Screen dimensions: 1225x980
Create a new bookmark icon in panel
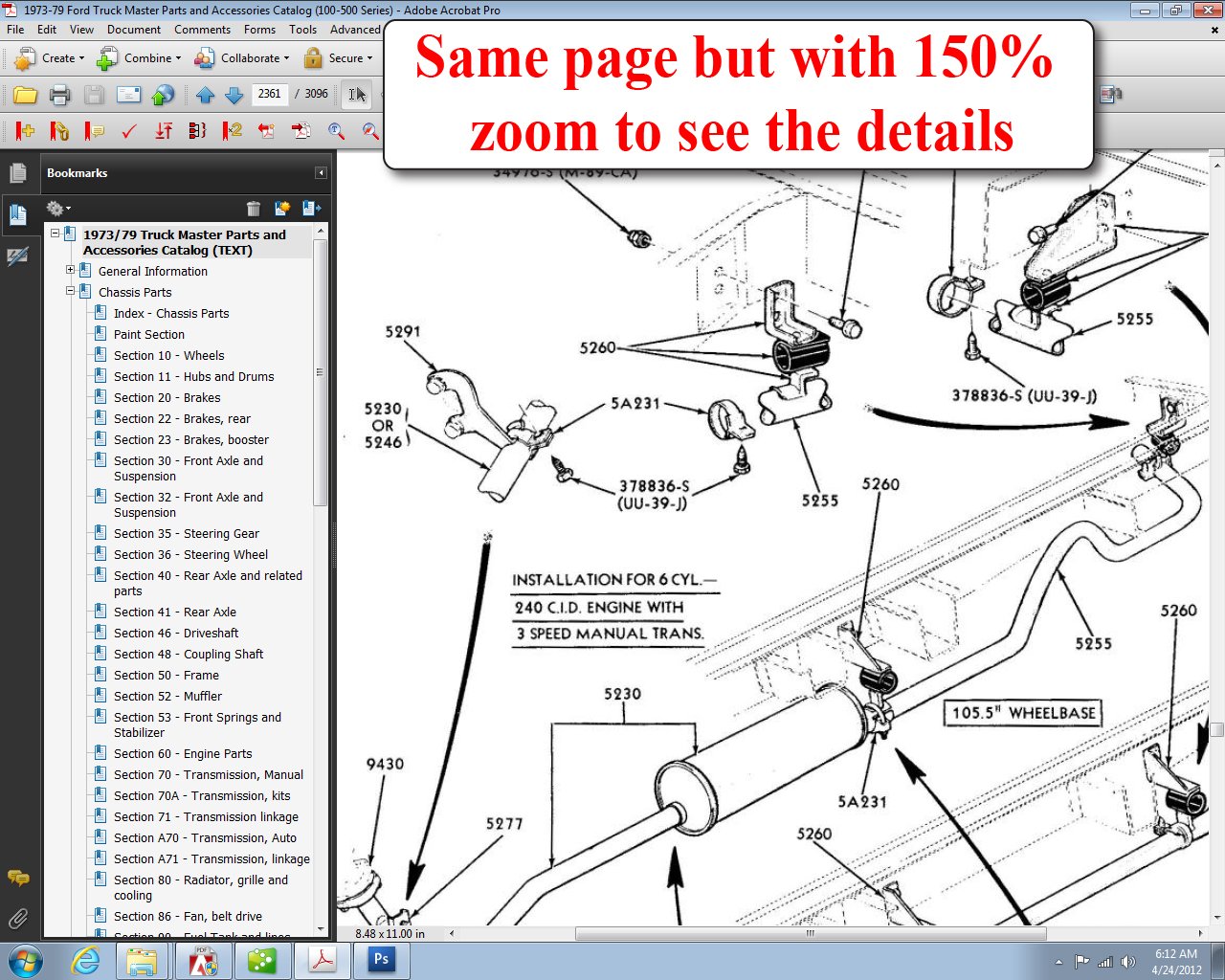(x=282, y=209)
